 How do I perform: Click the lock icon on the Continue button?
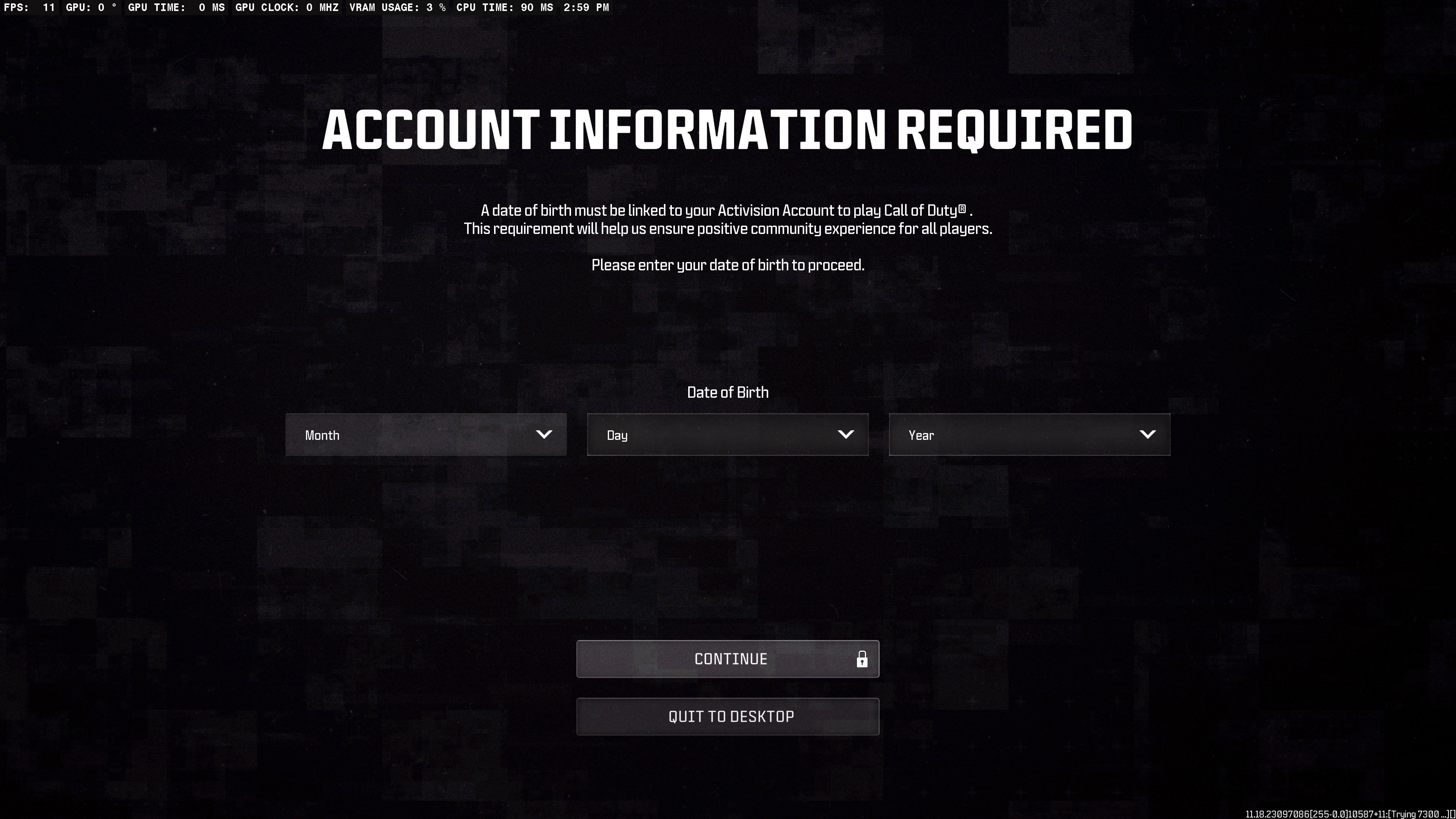pos(862,659)
